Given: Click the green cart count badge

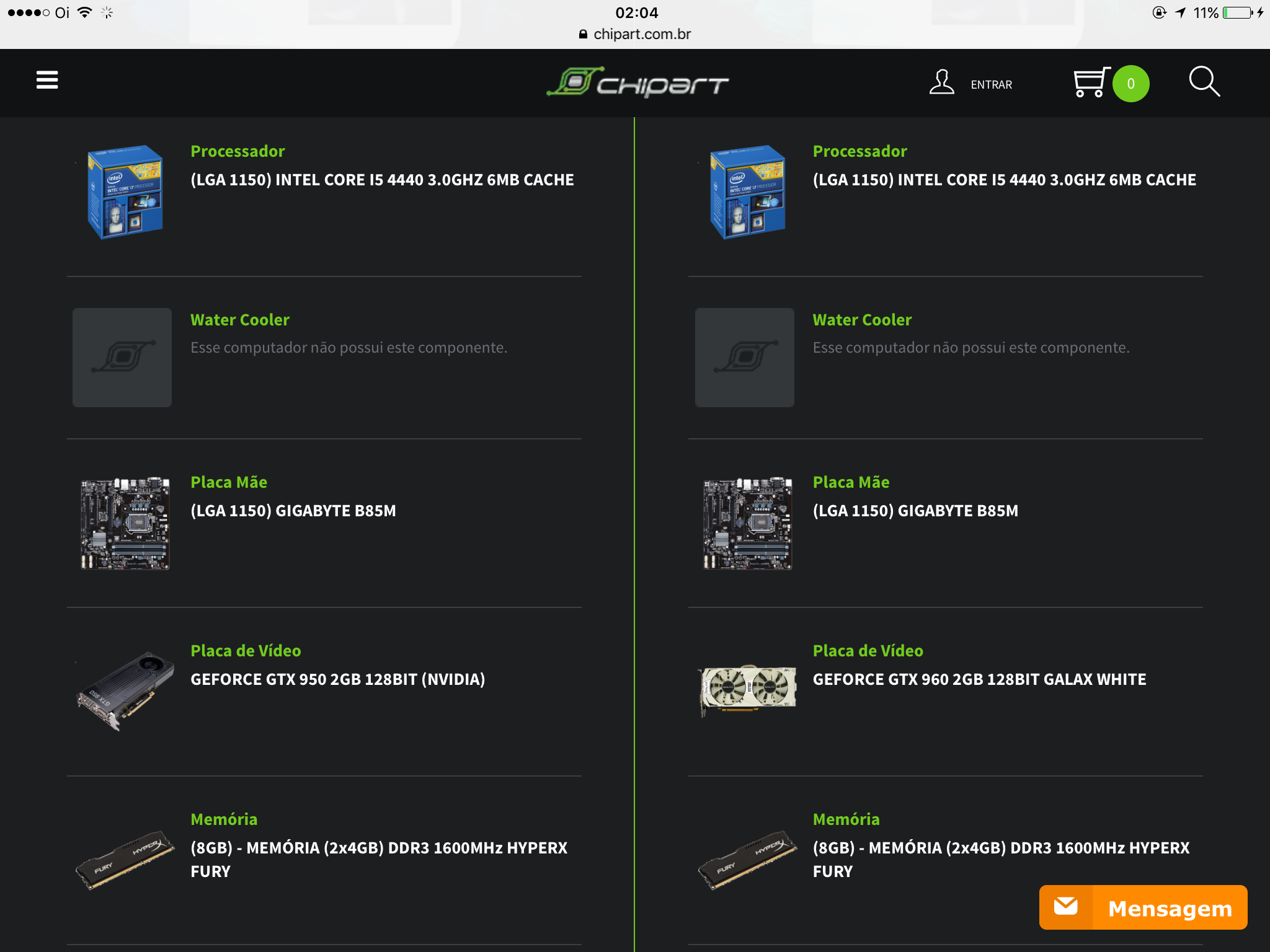Looking at the screenshot, I should click(x=1130, y=84).
